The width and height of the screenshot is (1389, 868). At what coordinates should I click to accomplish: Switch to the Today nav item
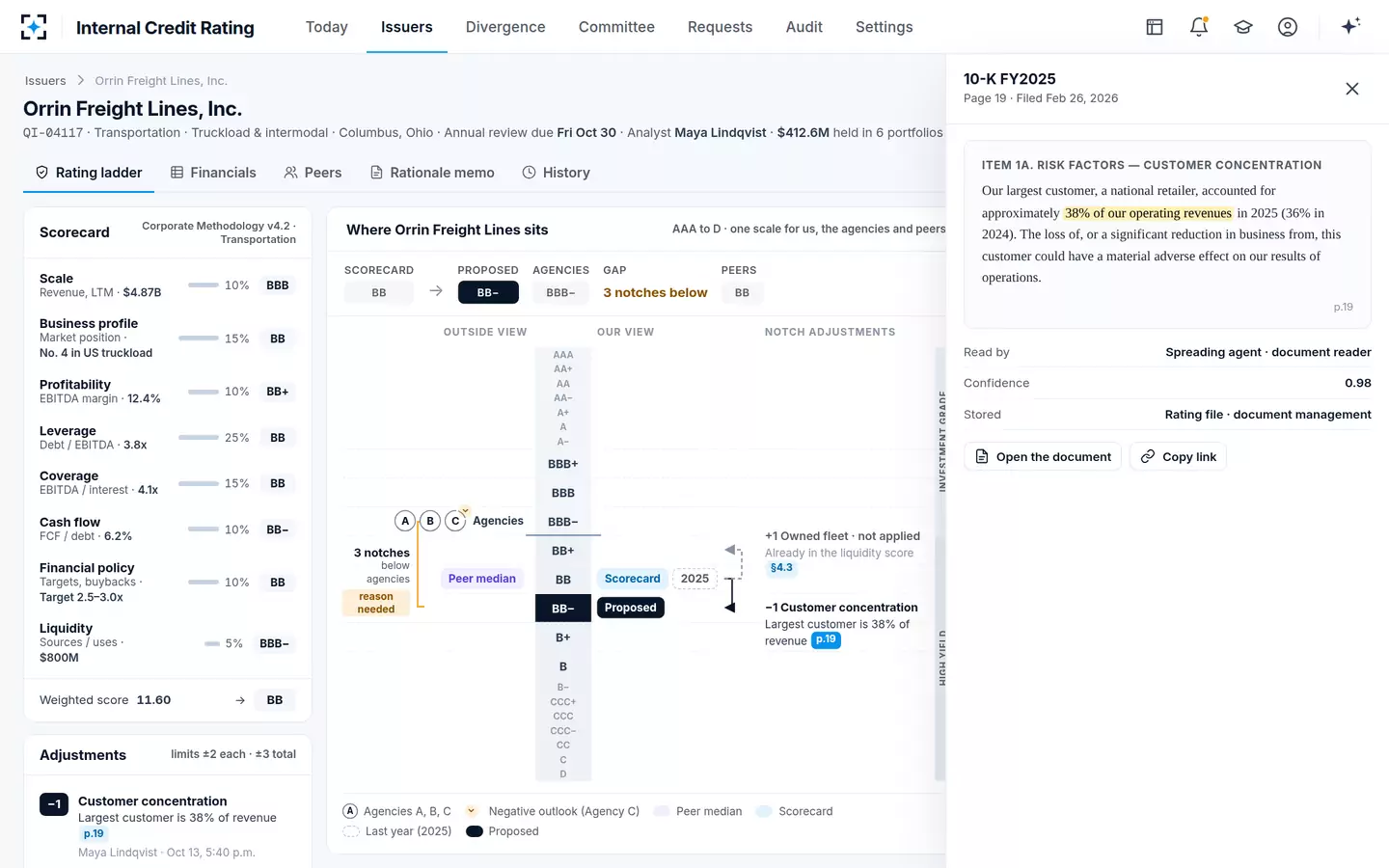pos(327,27)
